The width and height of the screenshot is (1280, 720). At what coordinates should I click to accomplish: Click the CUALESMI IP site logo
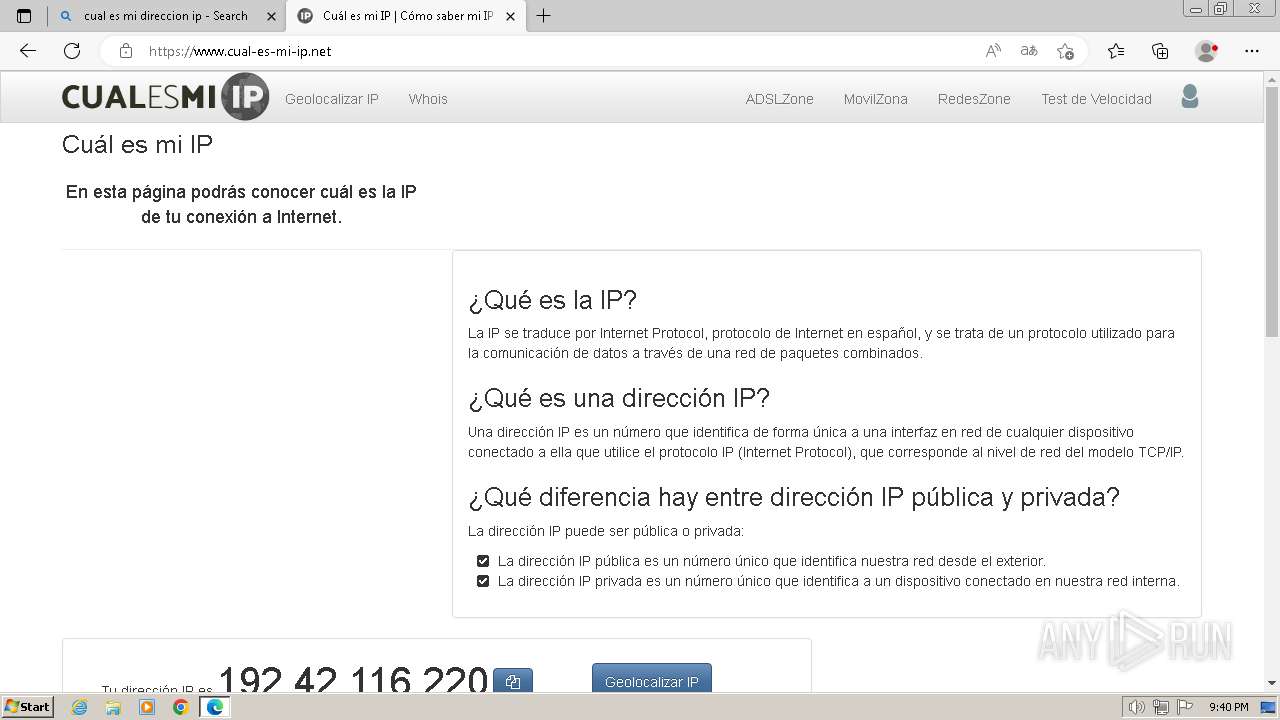pyautogui.click(x=165, y=97)
